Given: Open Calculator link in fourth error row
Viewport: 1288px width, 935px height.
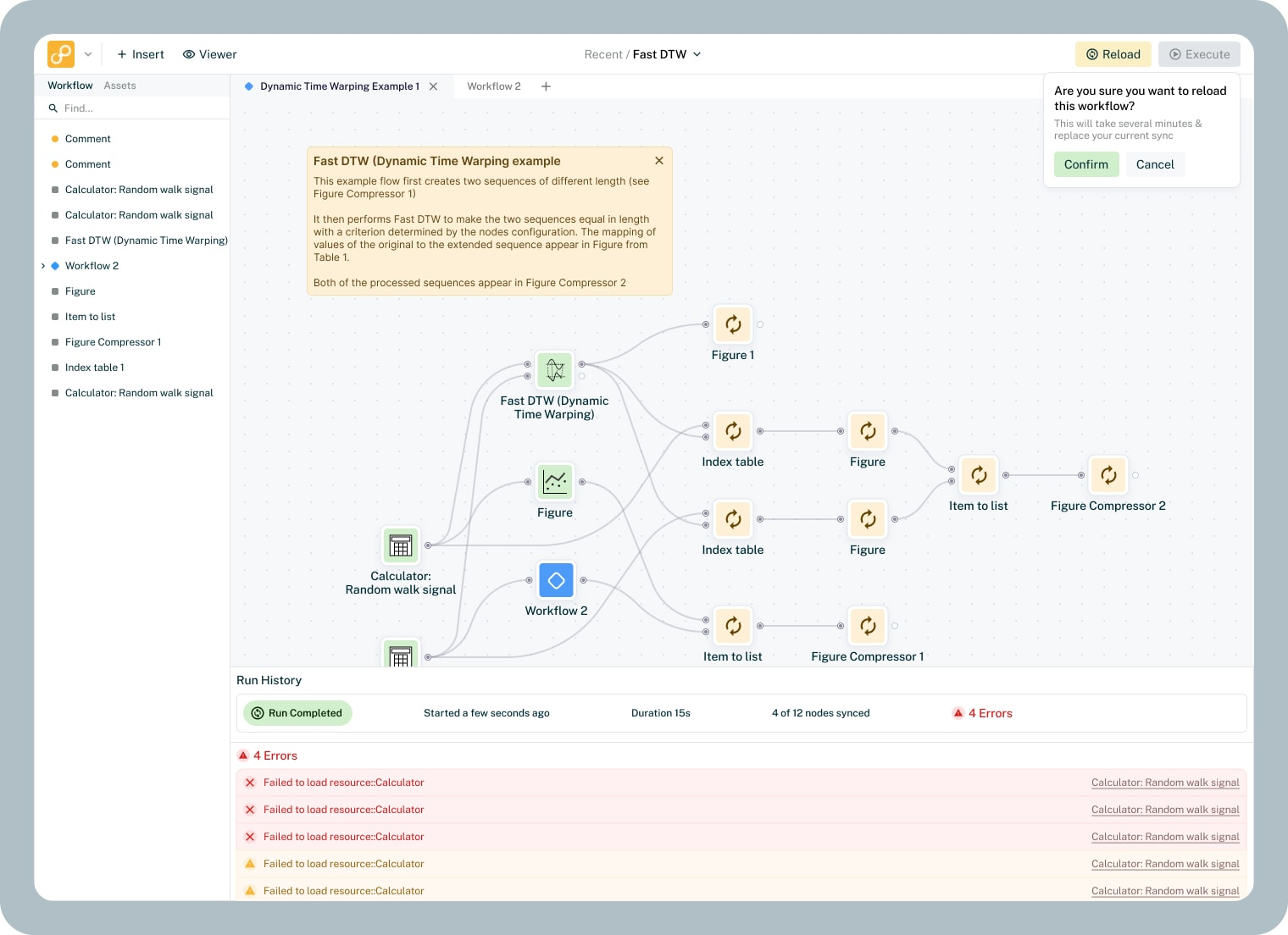Looking at the screenshot, I should (1165, 864).
